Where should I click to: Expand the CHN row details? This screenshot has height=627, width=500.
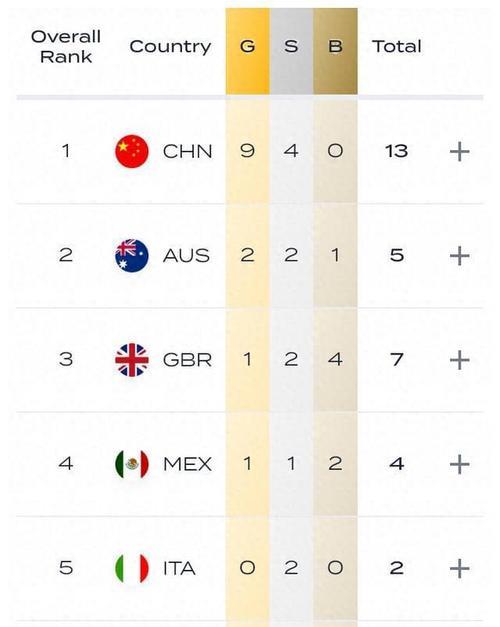[460, 152]
